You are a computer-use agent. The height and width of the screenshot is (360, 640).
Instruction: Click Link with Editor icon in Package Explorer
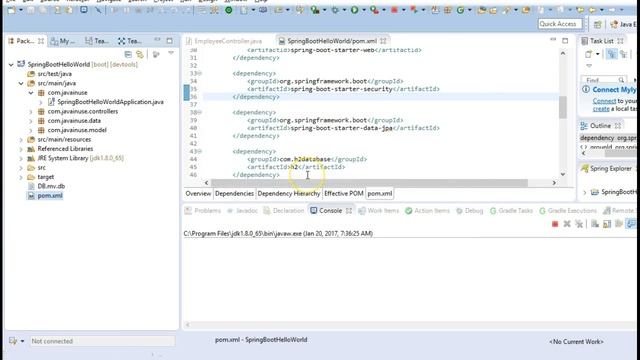[x=140, y=54]
